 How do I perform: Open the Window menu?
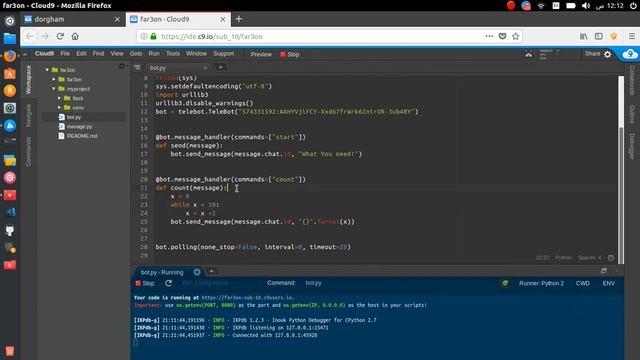point(196,54)
